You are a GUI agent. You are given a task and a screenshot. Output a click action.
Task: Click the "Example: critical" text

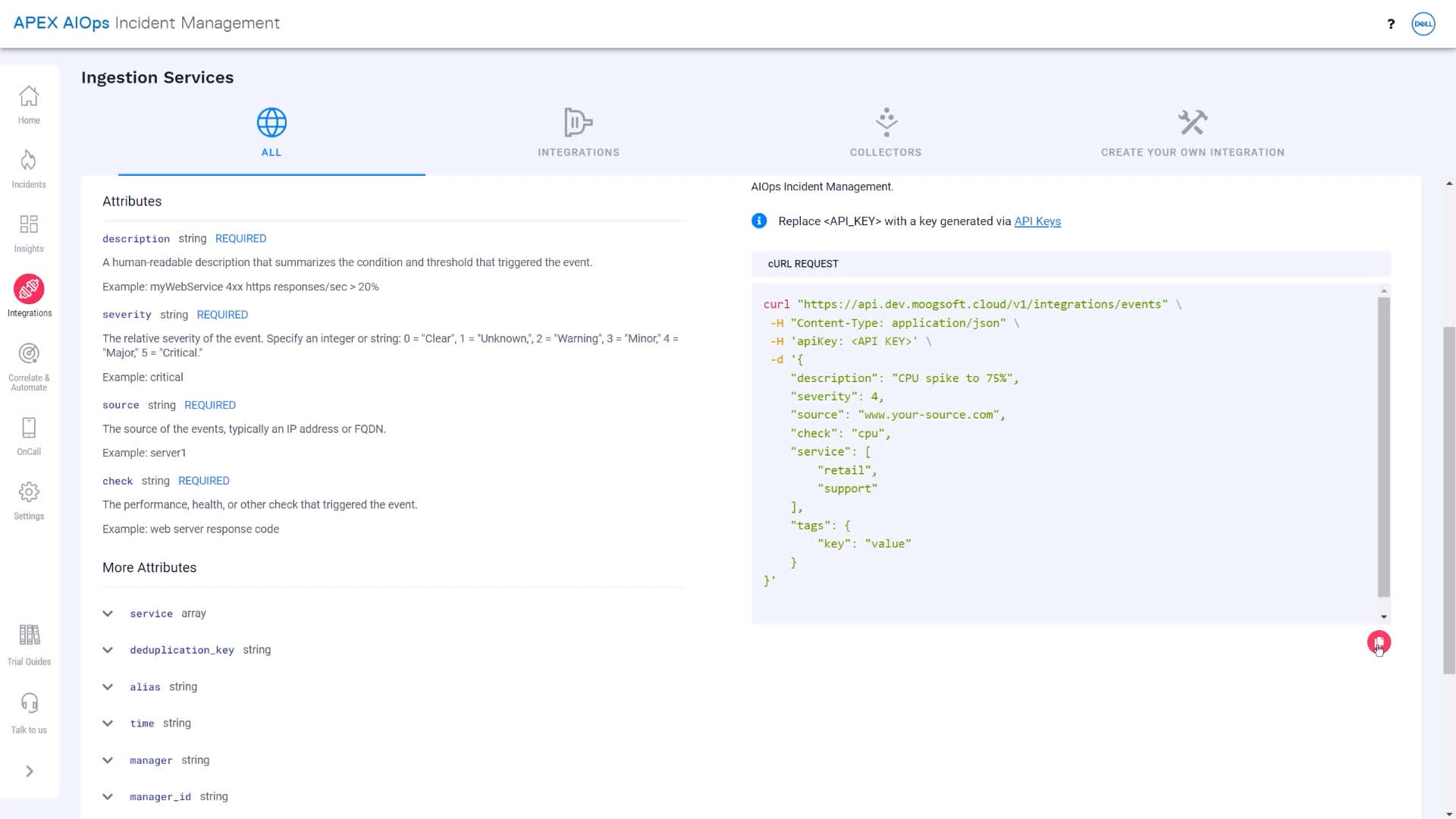click(x=143, y=378)
